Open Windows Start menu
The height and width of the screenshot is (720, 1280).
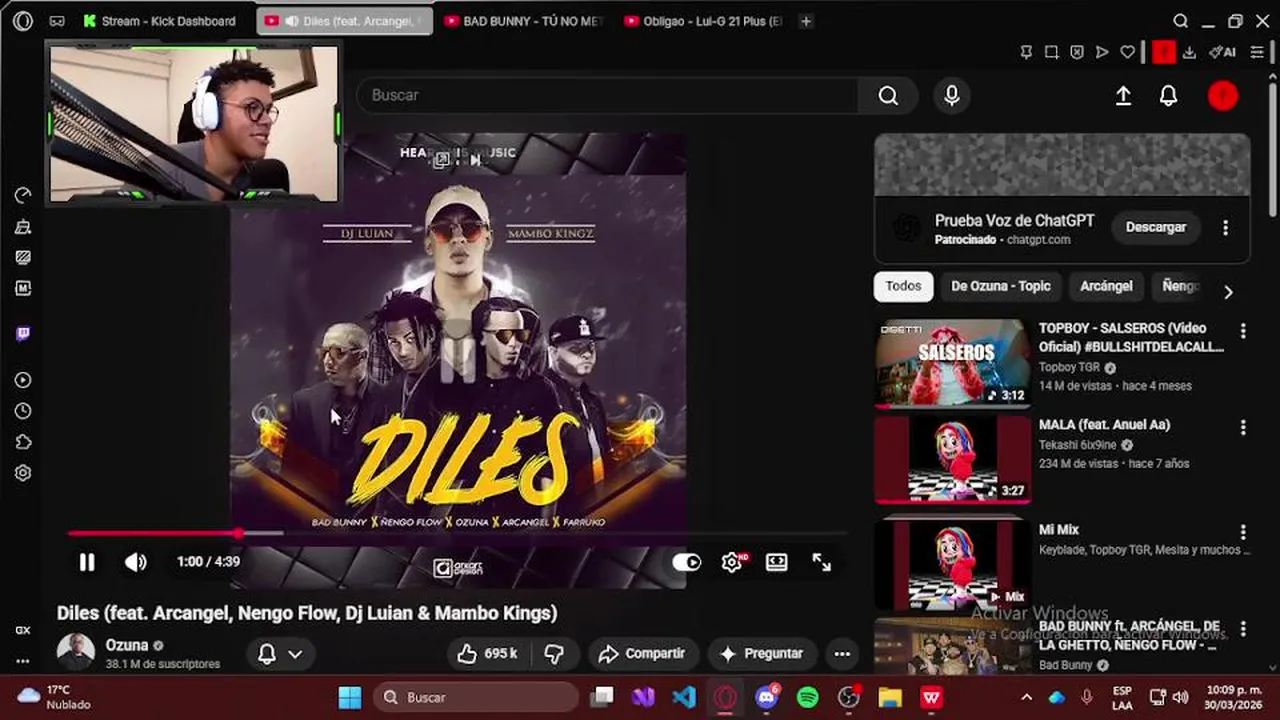point(350,697)
